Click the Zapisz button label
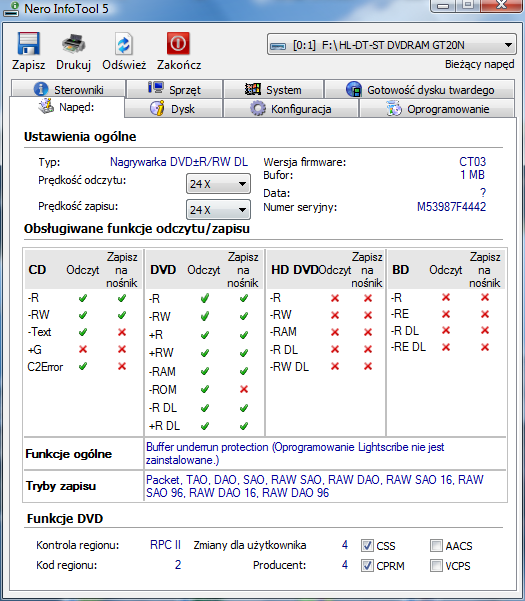Screen dimensions: 525x601 point(28,65)
